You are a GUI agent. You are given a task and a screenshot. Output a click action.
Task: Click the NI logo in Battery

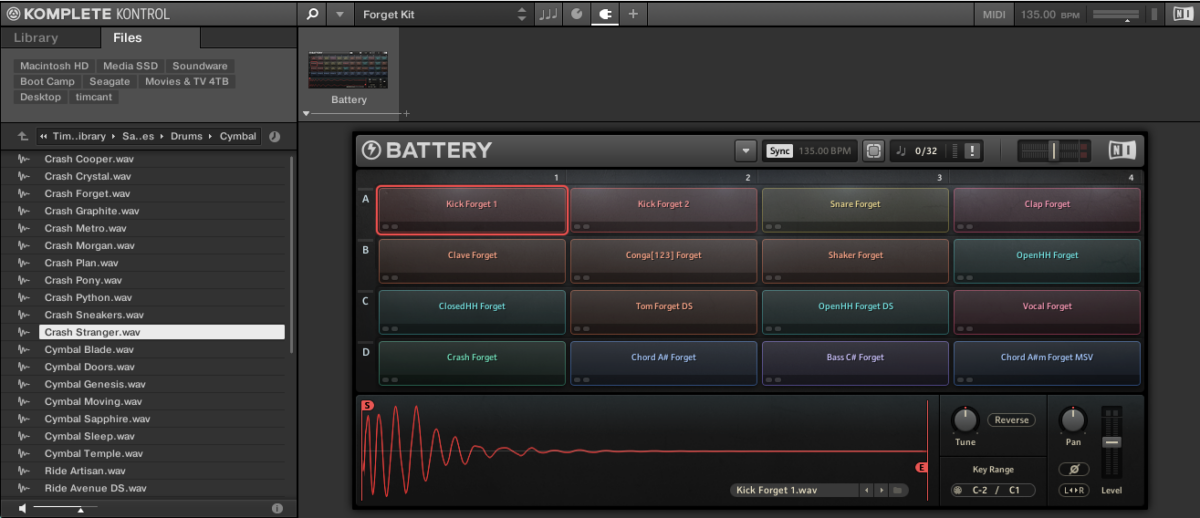tap(1121, 151)
